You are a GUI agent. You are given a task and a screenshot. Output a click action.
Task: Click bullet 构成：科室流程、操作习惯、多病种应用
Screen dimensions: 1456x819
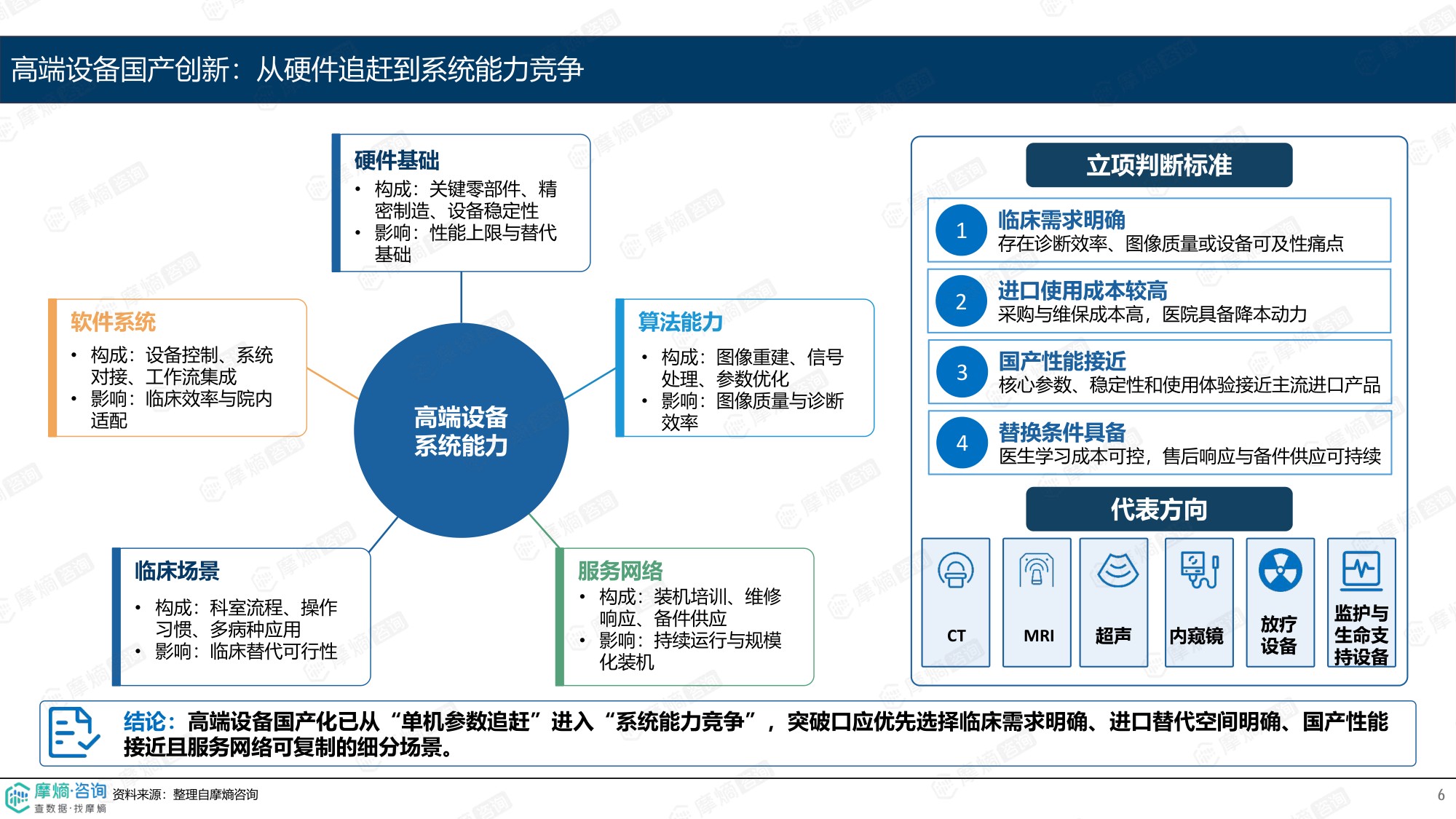pyautogui.click(x=246, y=618)
